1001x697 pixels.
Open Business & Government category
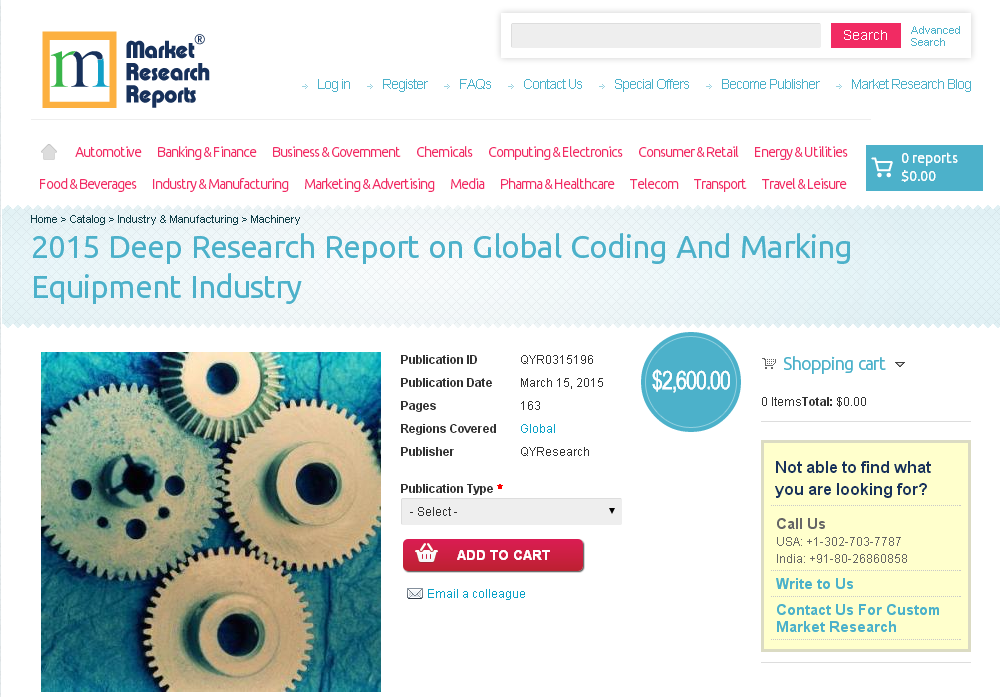pos(336,152)
